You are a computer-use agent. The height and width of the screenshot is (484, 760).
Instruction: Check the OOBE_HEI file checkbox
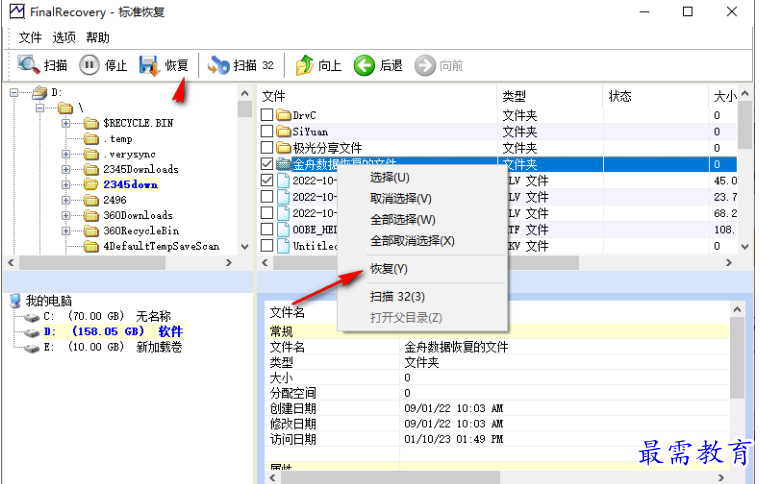click(267, 229)
